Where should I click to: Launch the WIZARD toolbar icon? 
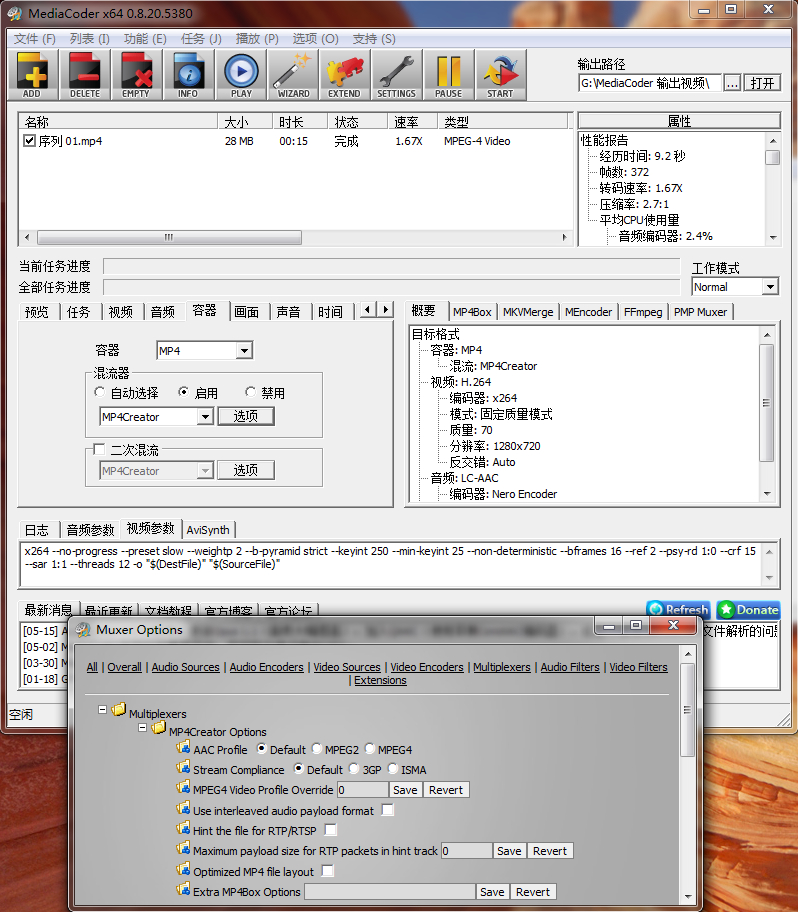[x=293, y=75]
